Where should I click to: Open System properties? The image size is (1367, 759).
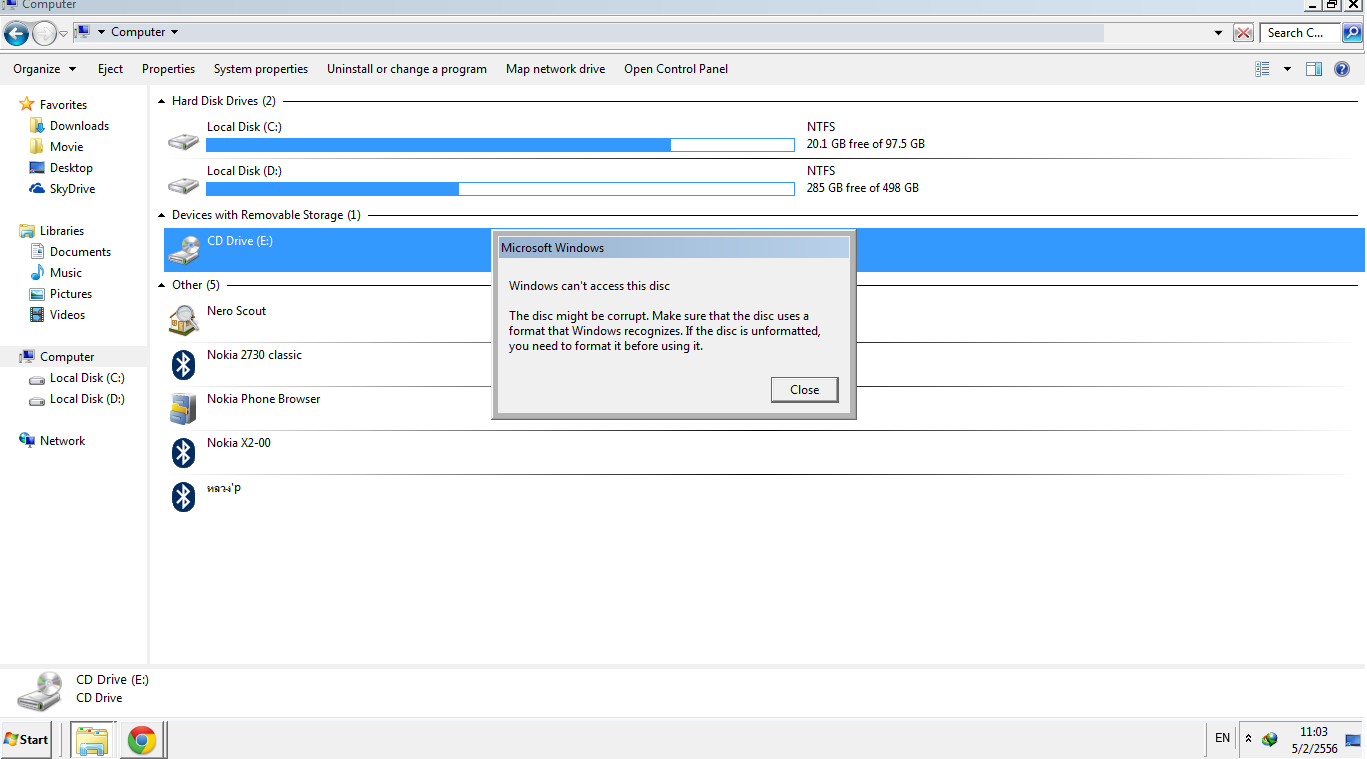coord(261,69)
